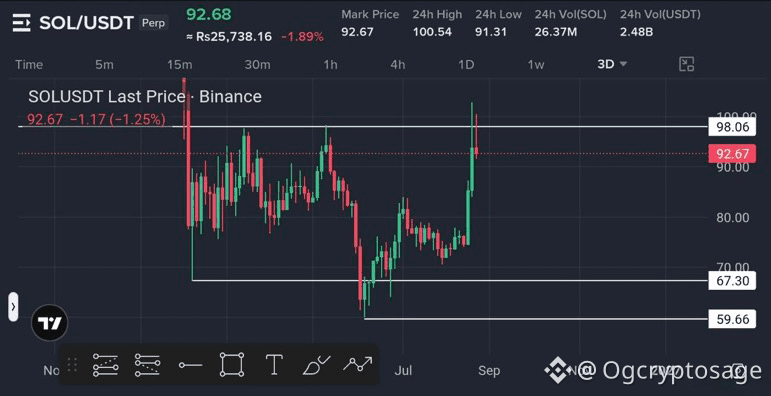Open the 3D interval dropdown

click(612, 64)
